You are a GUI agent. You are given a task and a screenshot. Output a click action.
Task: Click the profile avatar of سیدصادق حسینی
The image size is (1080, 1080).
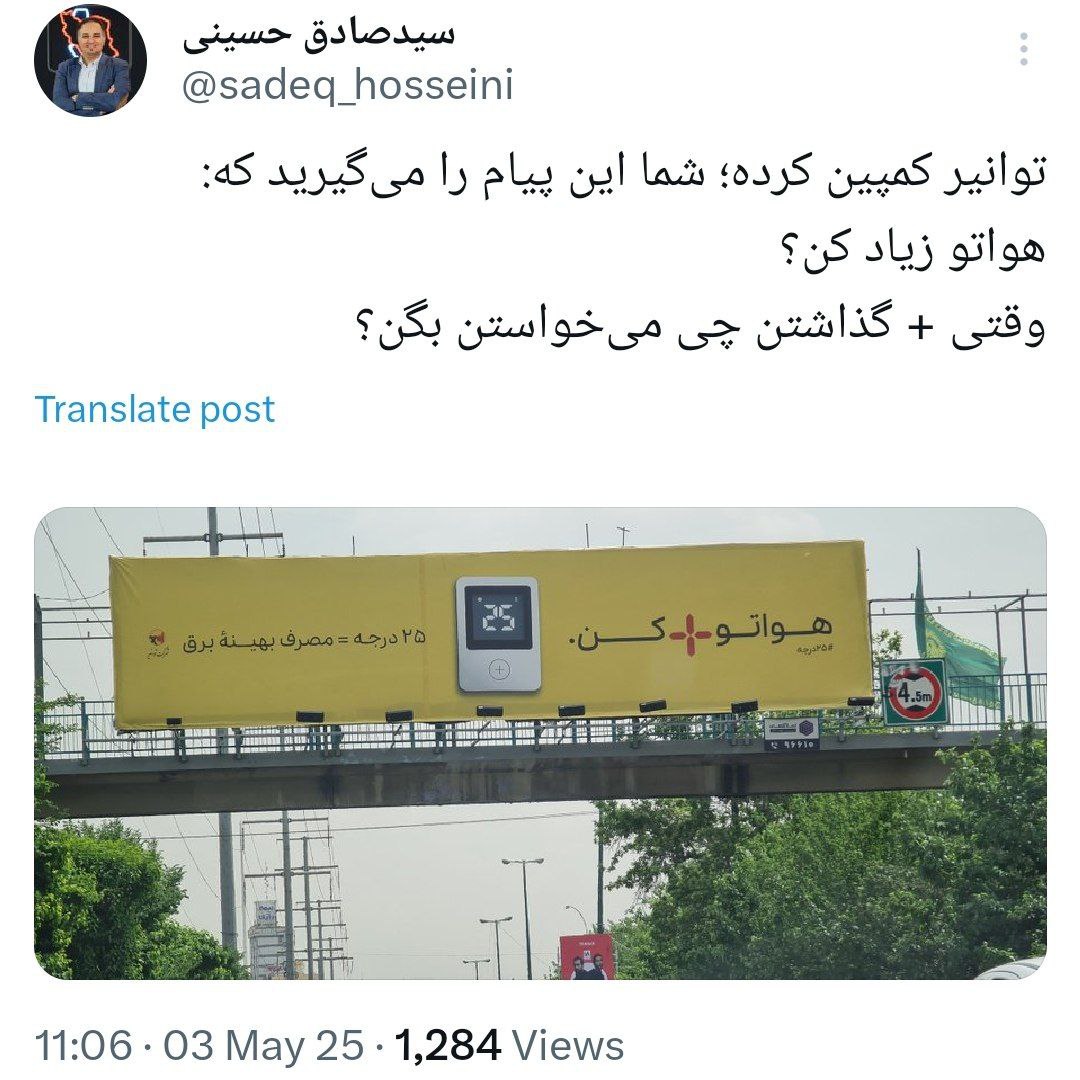(90, 60)
